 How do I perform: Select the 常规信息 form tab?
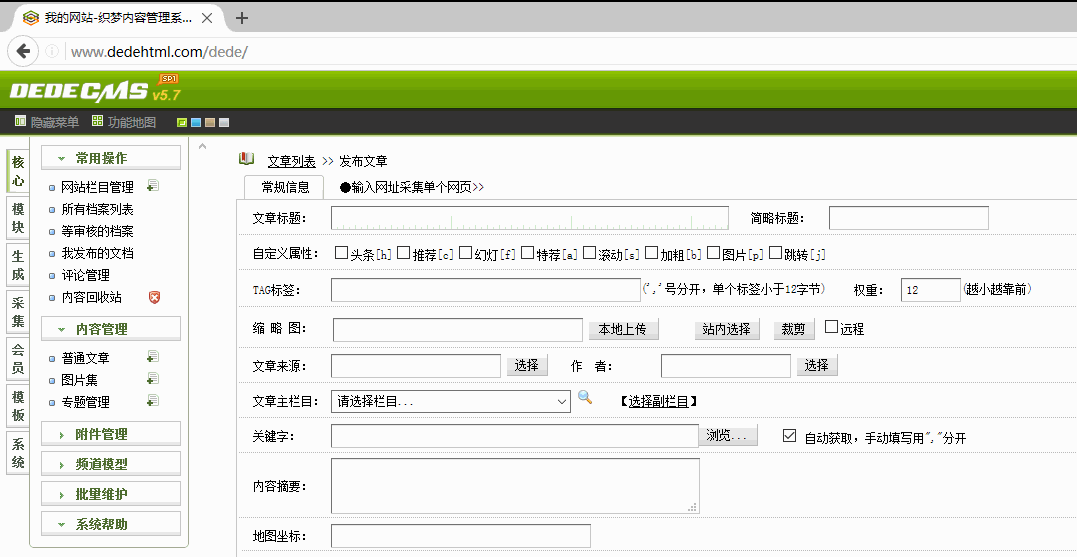coord(284,187)
